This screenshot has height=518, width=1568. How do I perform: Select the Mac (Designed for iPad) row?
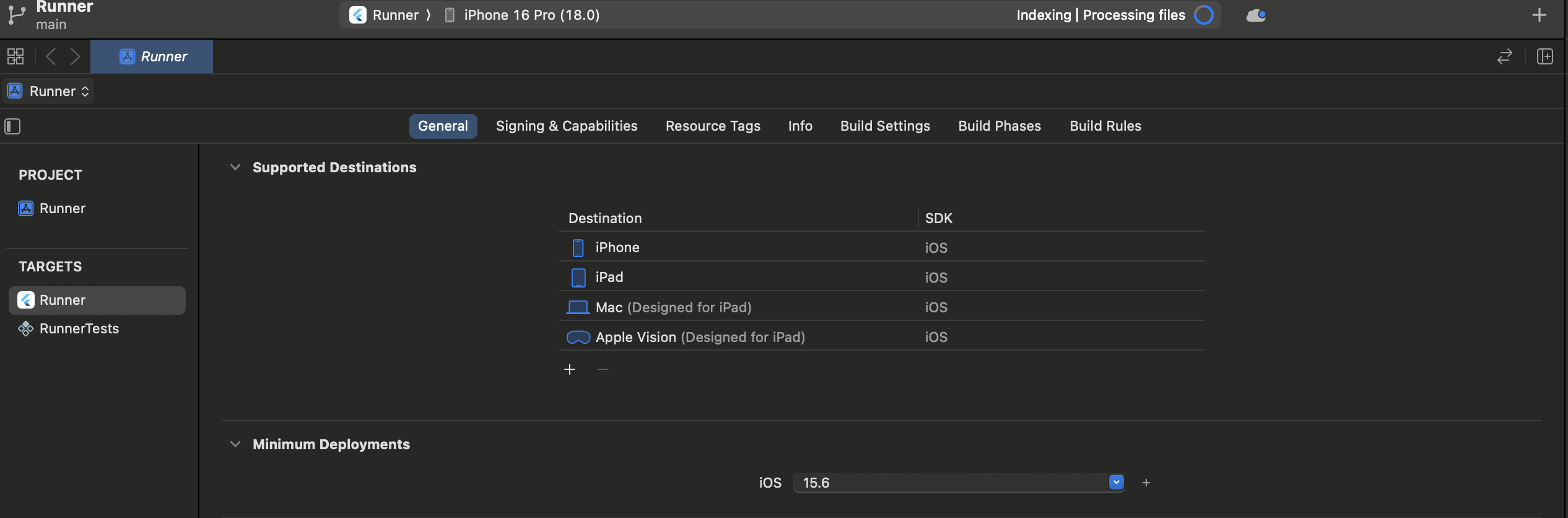(881, 307)
